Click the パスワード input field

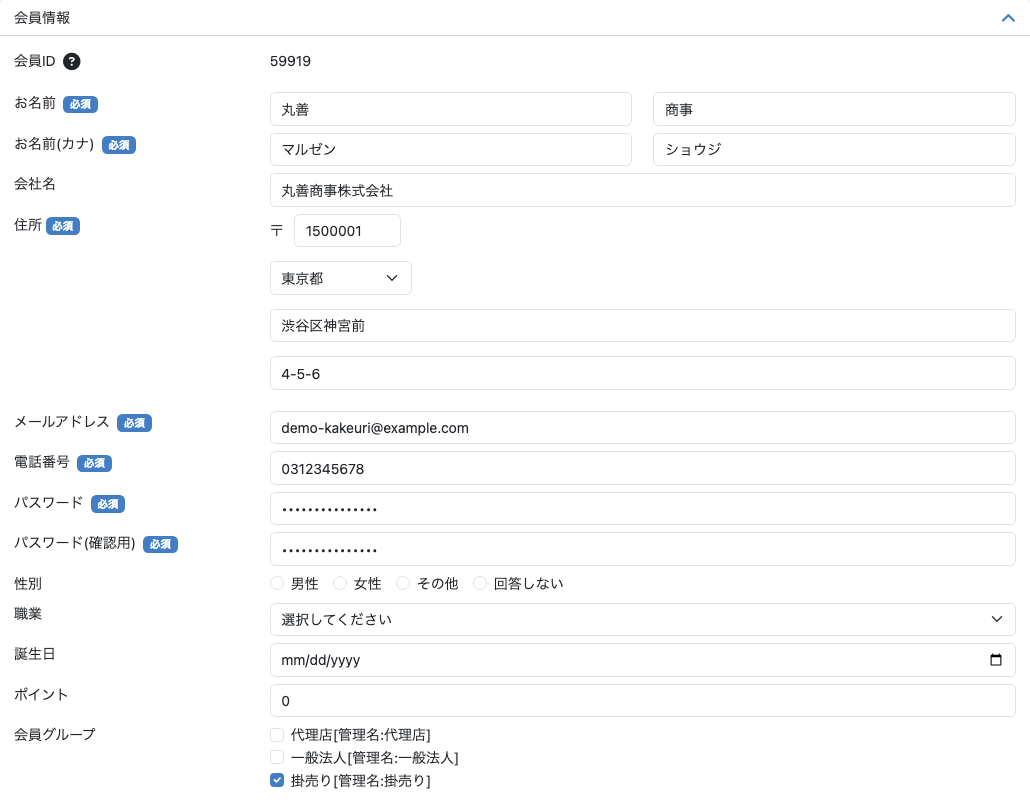point(642,509)
